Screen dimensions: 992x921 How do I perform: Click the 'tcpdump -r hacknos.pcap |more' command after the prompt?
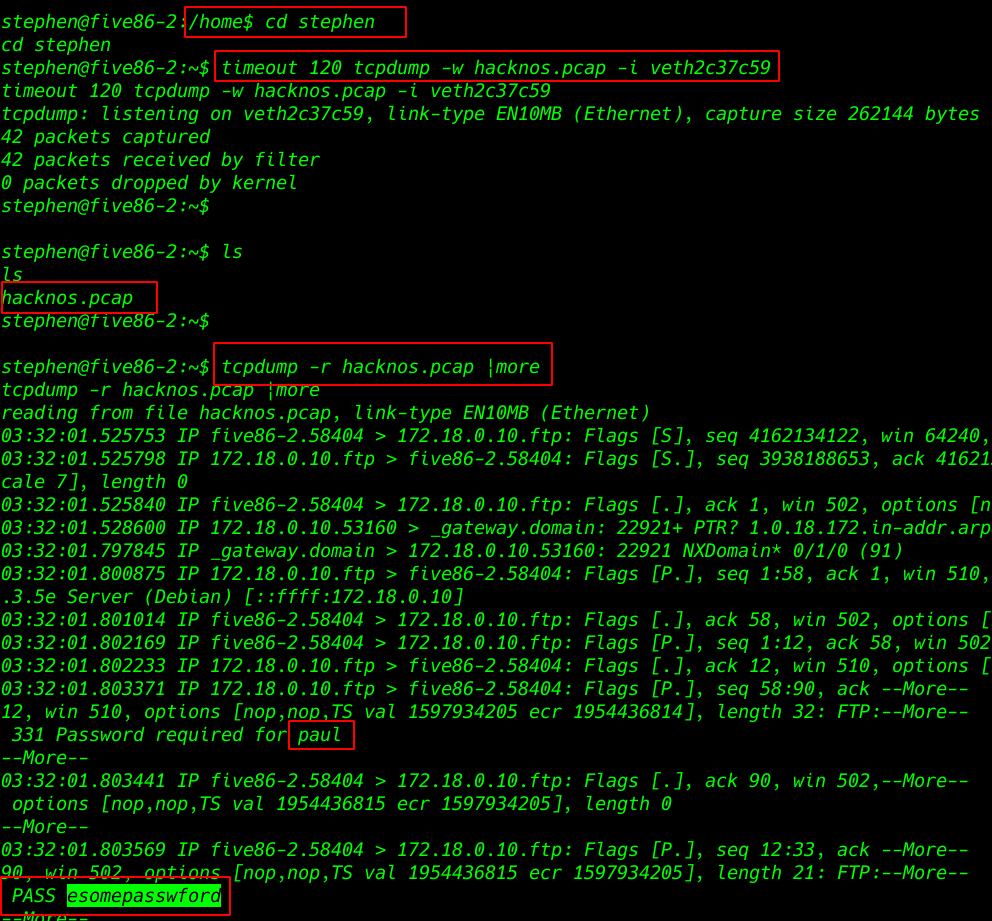click(x=381, y=367)
